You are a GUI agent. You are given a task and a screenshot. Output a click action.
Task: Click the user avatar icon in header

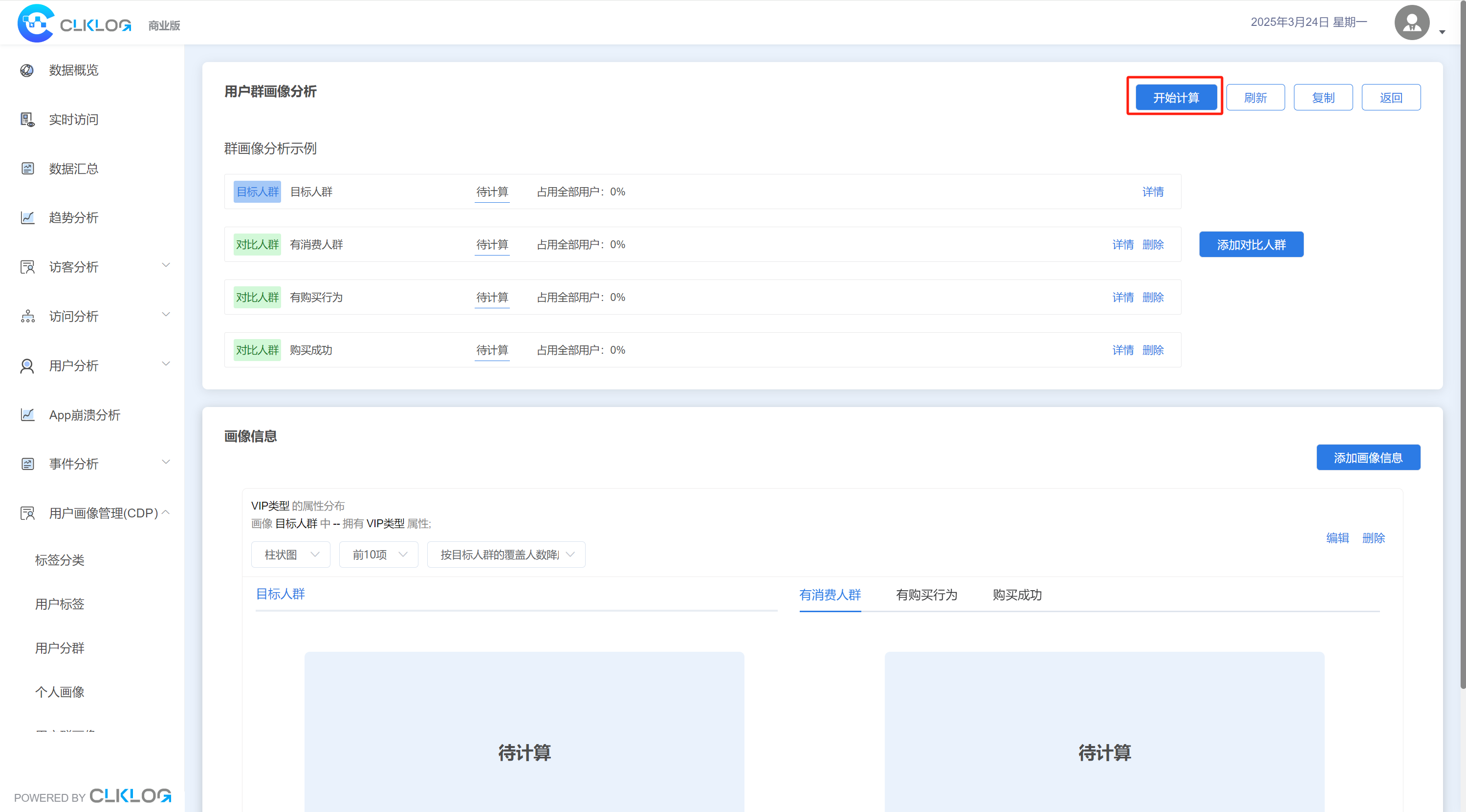pos(1411,23)
